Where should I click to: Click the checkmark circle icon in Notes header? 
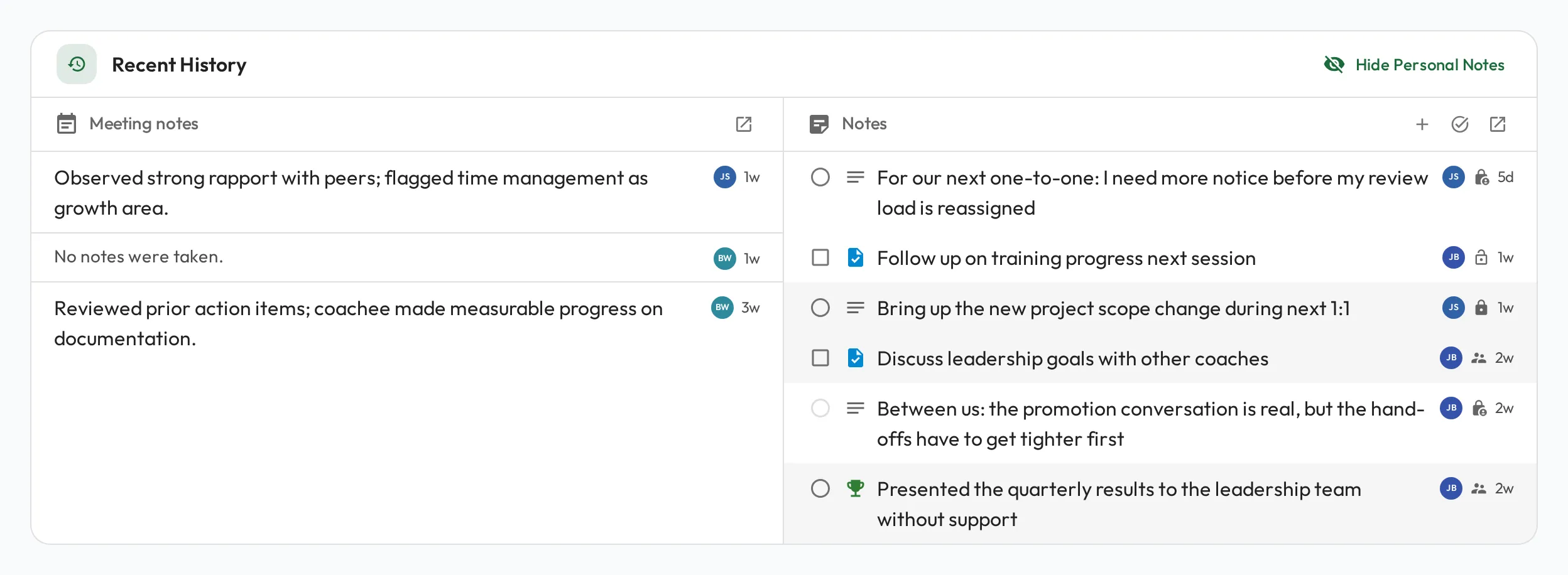tap(1460, 124)
